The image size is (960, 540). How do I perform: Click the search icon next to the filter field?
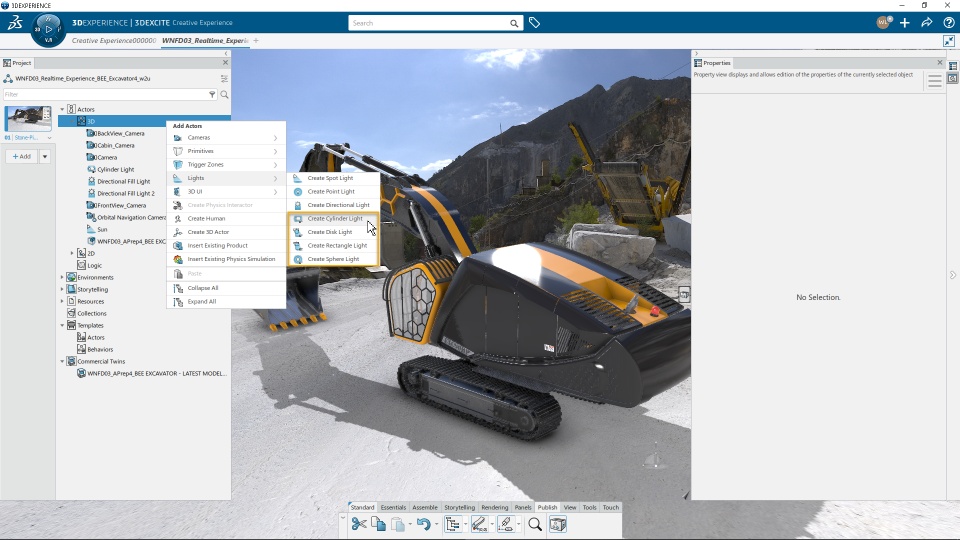[225, 94]
